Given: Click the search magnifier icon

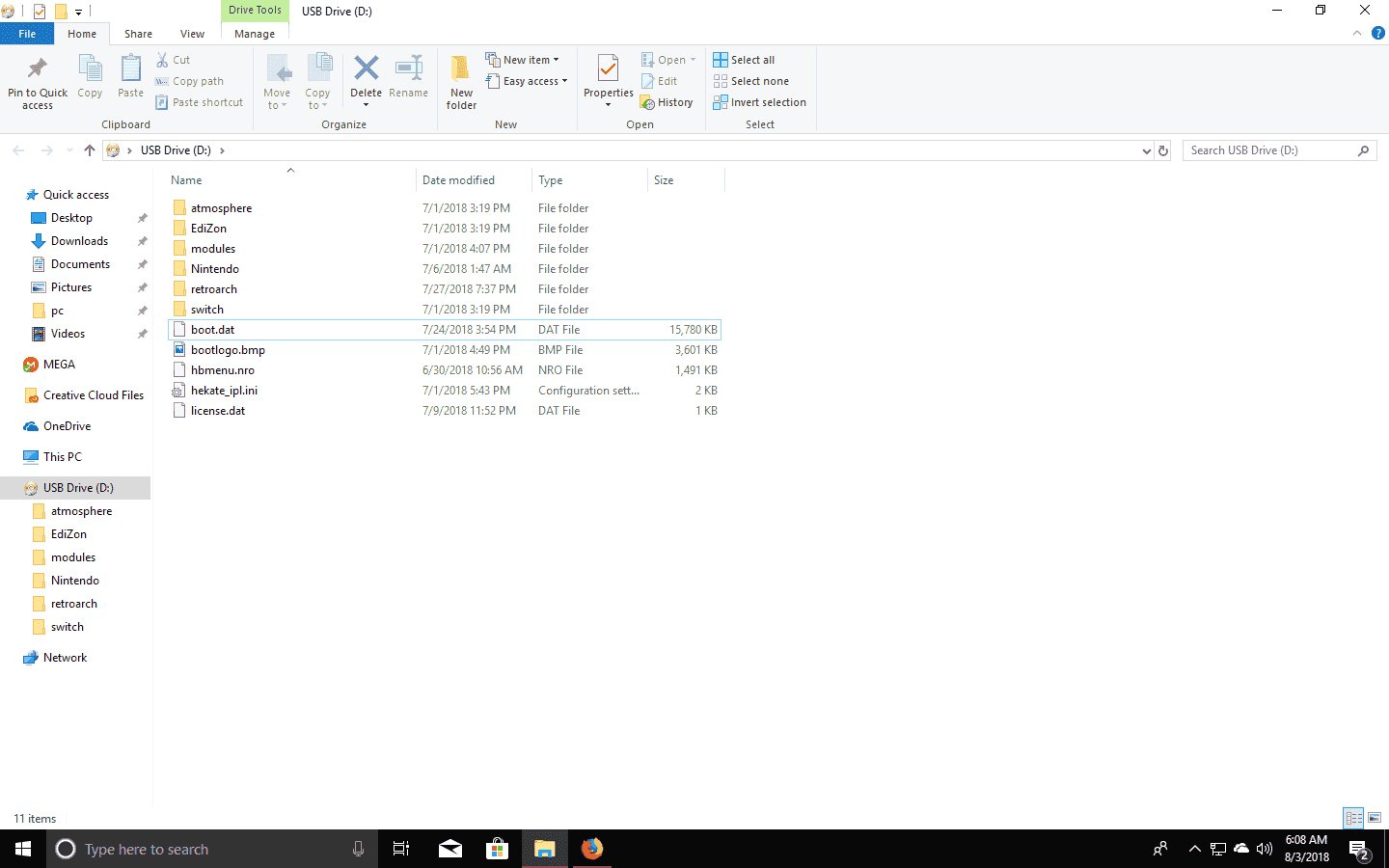Looking at the screenshot, I should 1363,150.
